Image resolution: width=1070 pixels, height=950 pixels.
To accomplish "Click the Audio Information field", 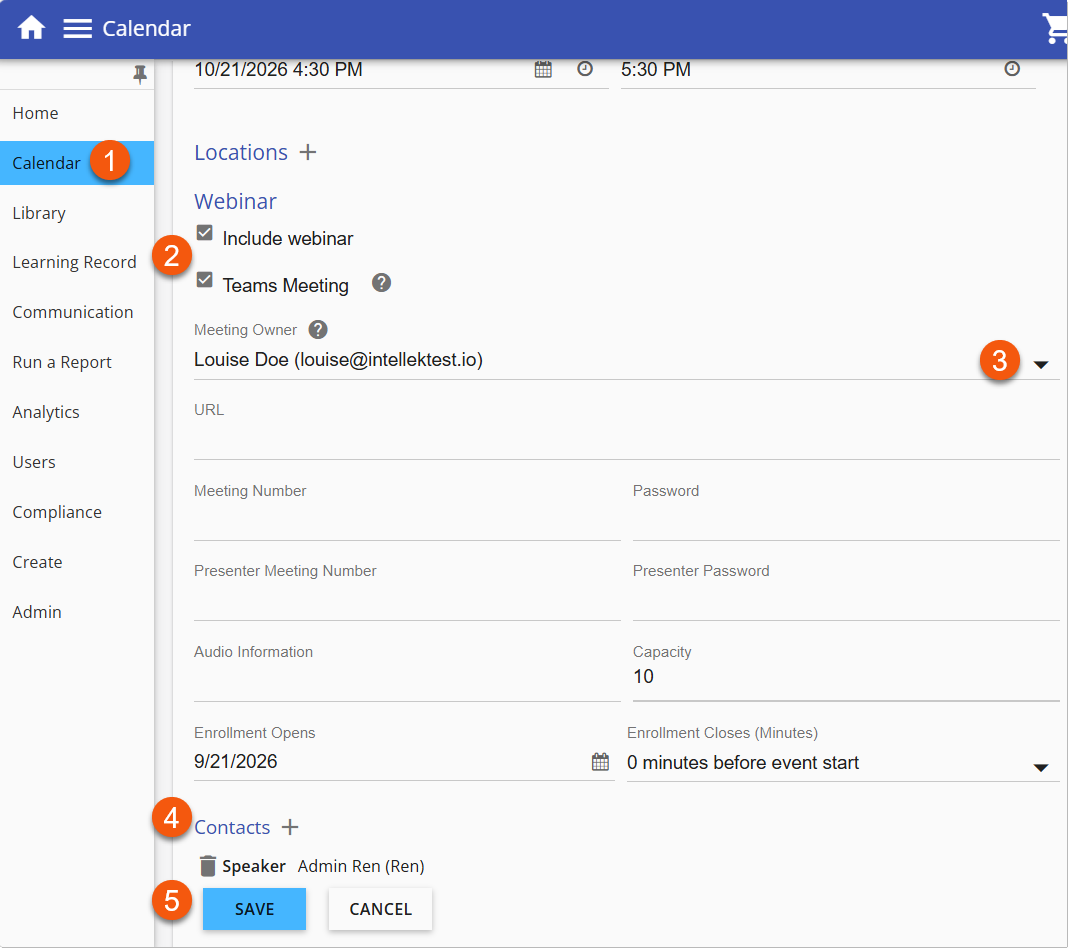I will tap(407, 682).
